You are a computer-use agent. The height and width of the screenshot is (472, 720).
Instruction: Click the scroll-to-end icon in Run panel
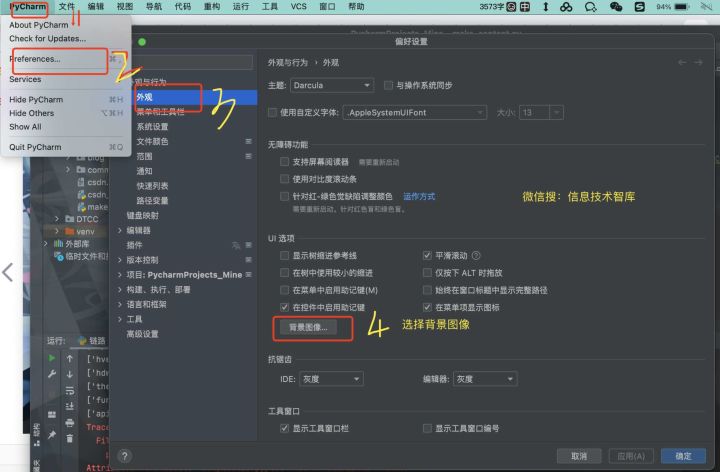[69, 406]
